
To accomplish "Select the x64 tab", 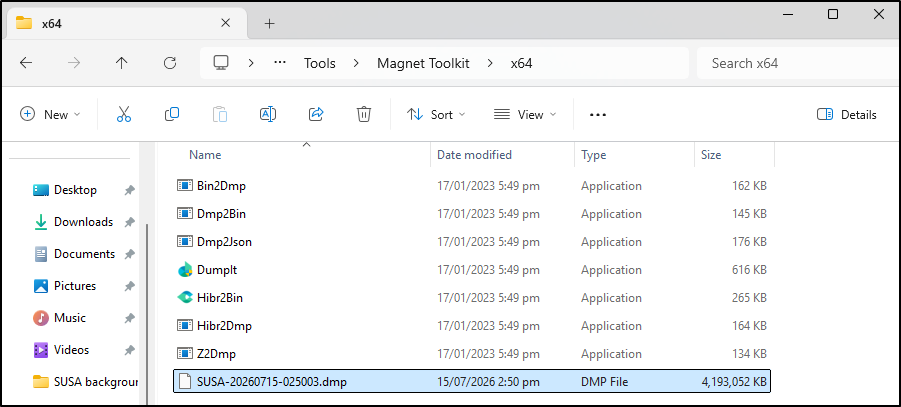I will pyautogui.click(x=124, y=23).
